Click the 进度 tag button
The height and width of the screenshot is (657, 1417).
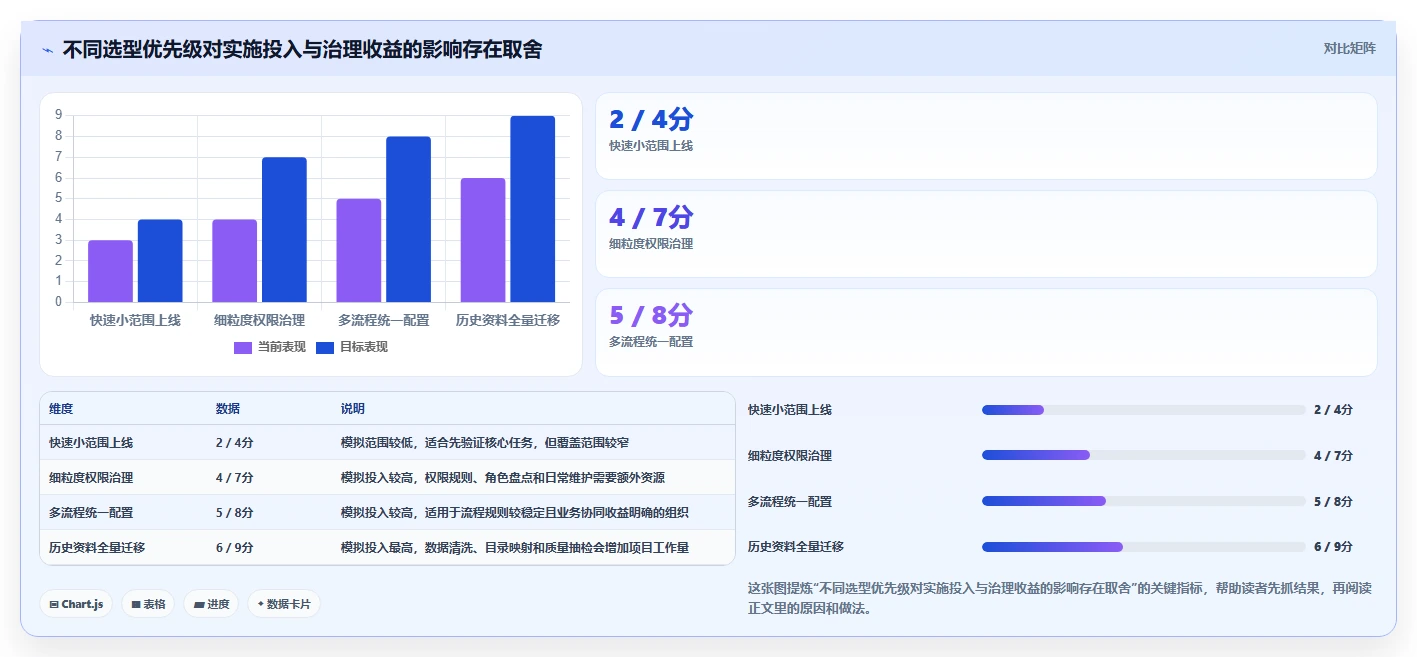(211, 604)
